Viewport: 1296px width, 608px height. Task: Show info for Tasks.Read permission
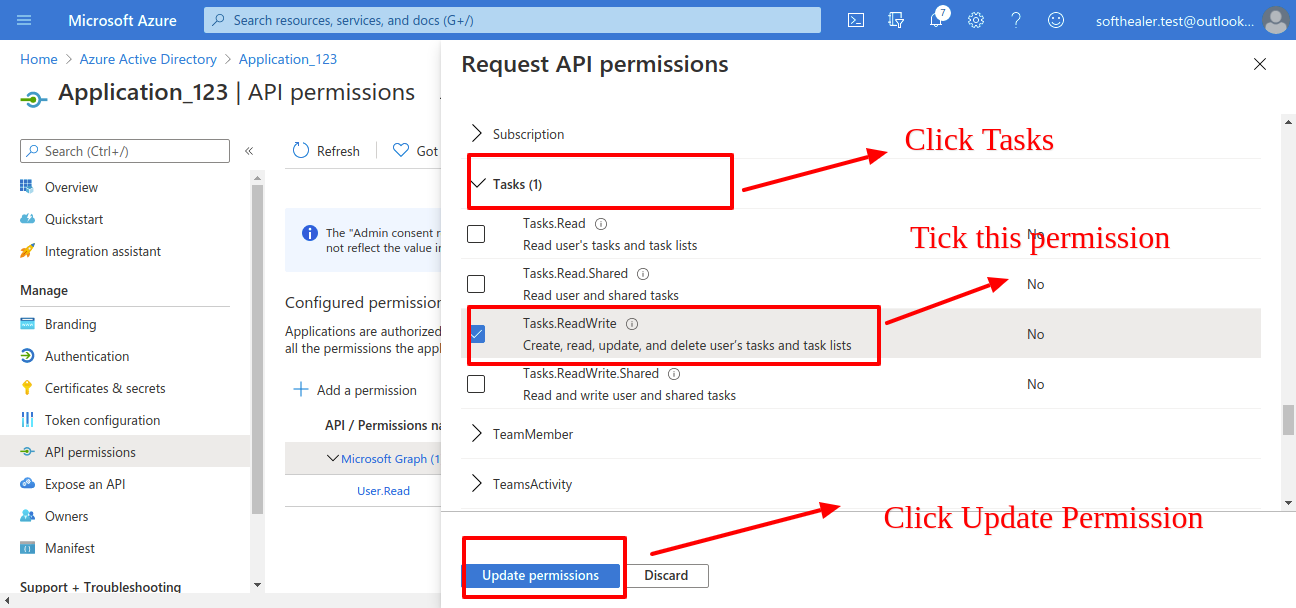[x=601, y=224]
